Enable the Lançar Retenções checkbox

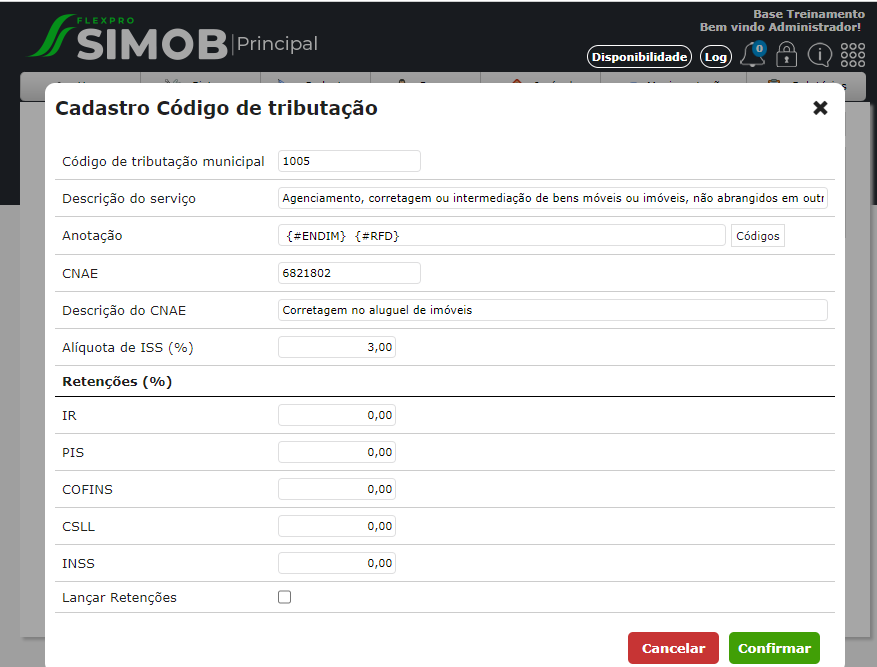coord(285,597)
